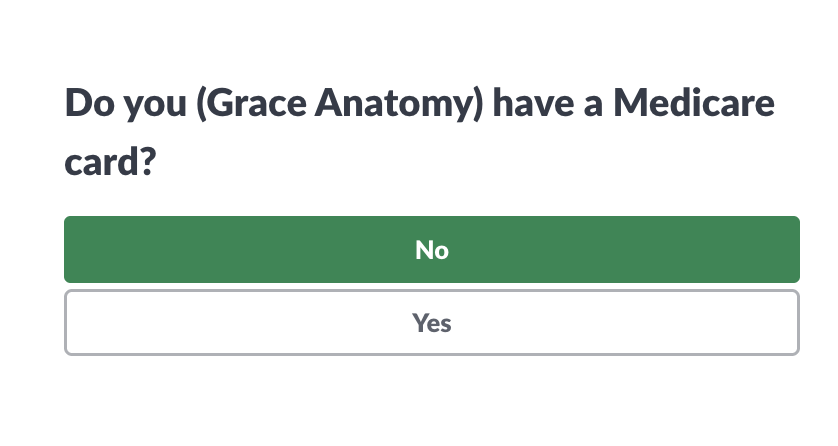838x446 pixels.
Task: Select No for the Medicare card question
Action: pos(431,250)
